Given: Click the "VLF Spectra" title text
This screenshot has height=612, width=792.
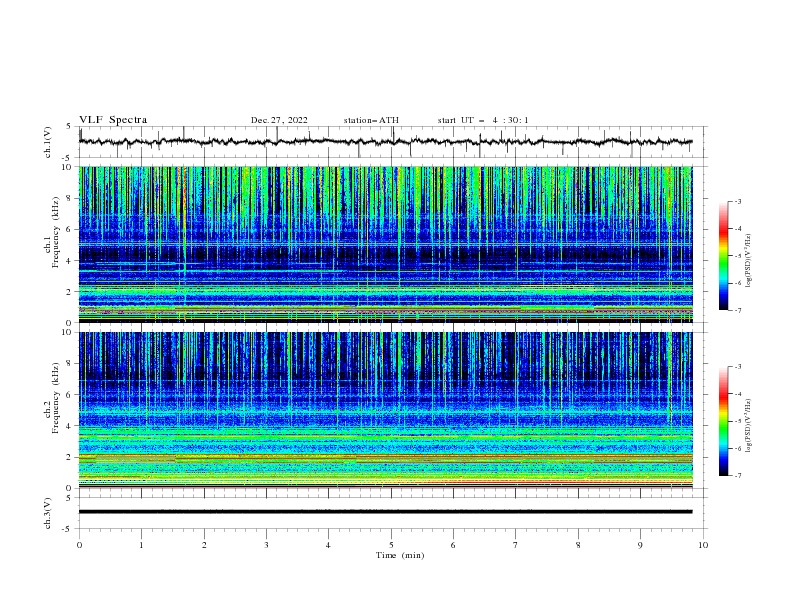Looking at the screenshot, I should pos(113,120).
